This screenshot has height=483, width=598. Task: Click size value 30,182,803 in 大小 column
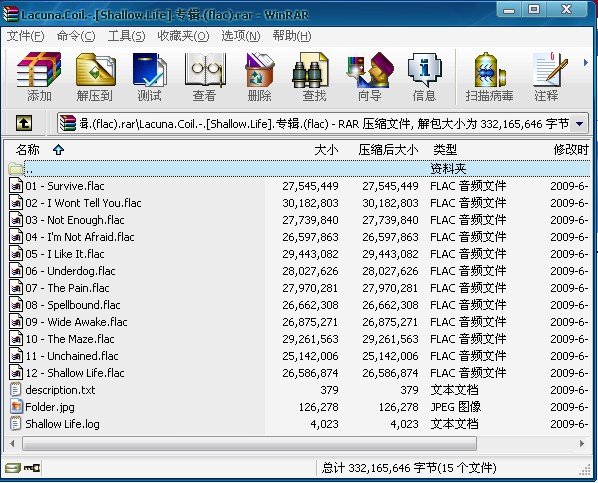[x=310, y=203]
